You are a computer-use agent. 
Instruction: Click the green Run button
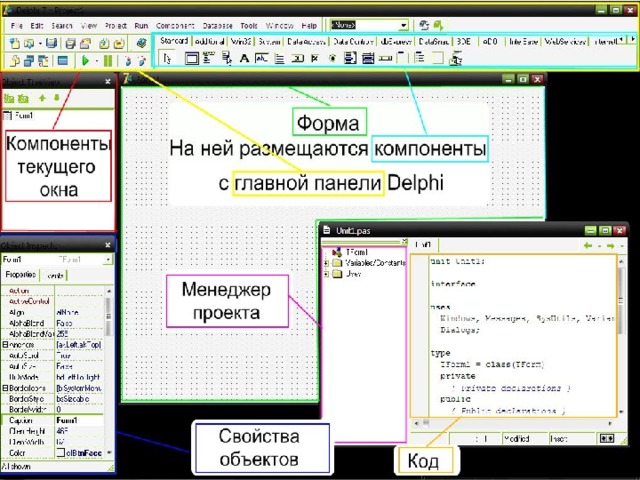(x=87, y=61)
